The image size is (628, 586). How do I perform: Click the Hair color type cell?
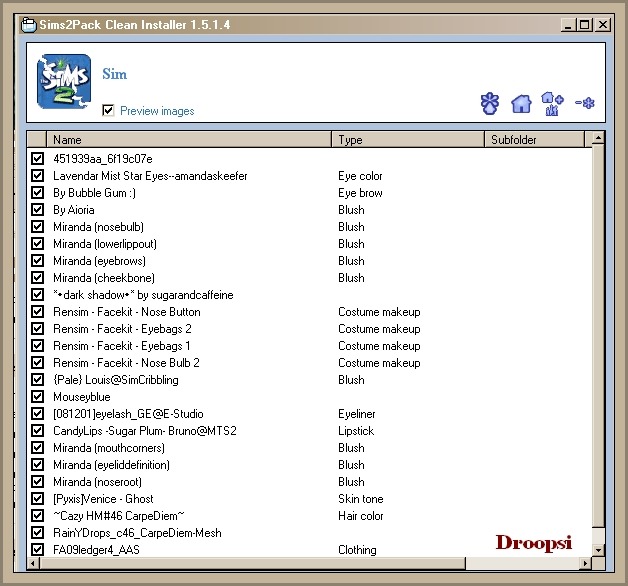[x=360, y=516]
